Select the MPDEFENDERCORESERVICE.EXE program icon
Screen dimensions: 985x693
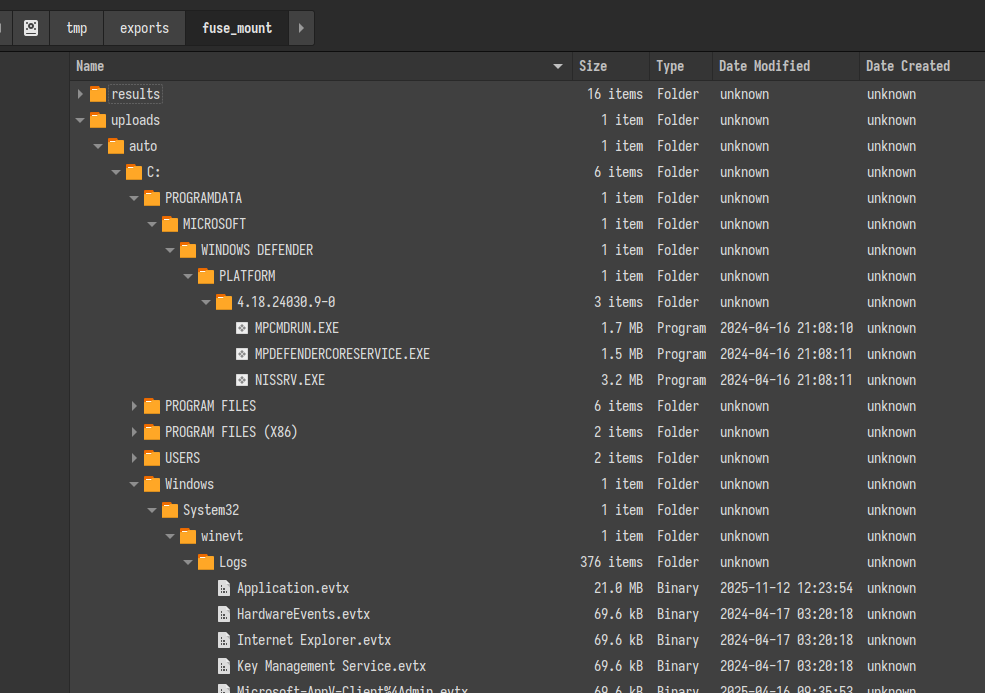[x=241, y=354]
